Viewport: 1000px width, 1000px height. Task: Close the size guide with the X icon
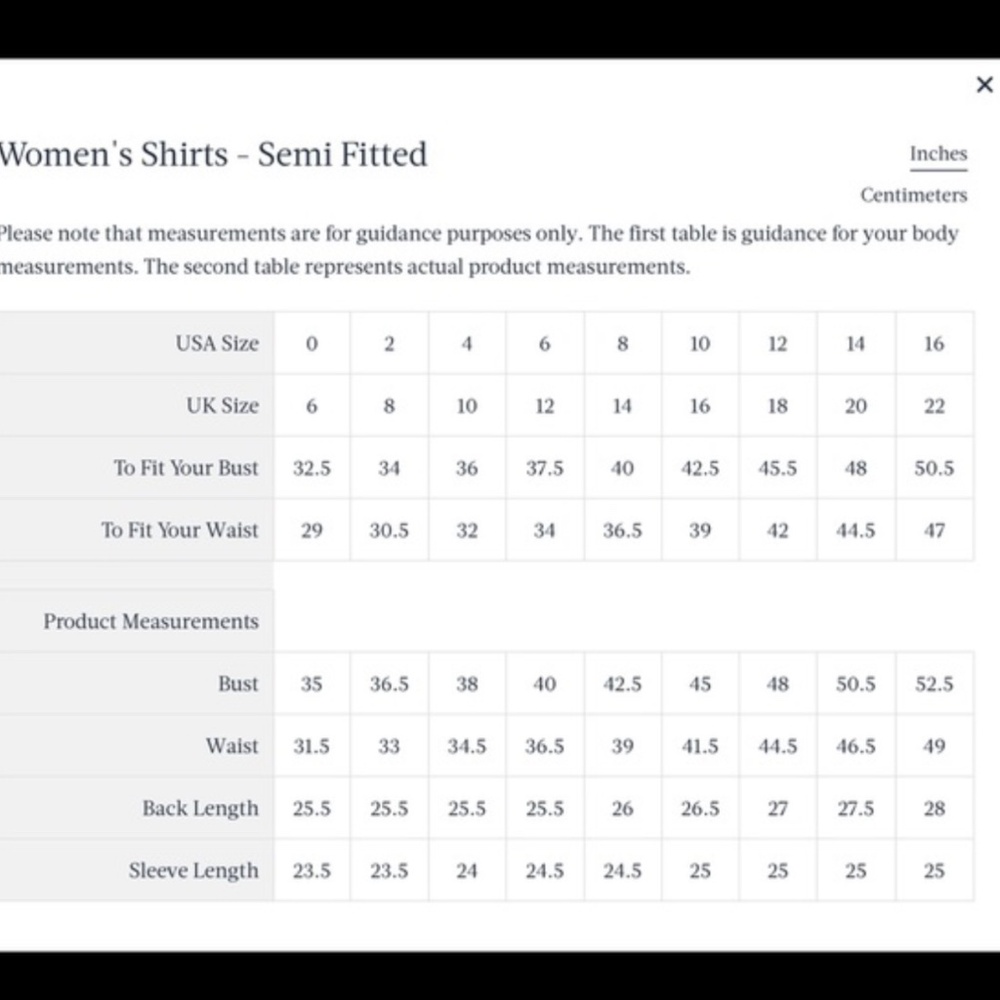click(984, 84)
